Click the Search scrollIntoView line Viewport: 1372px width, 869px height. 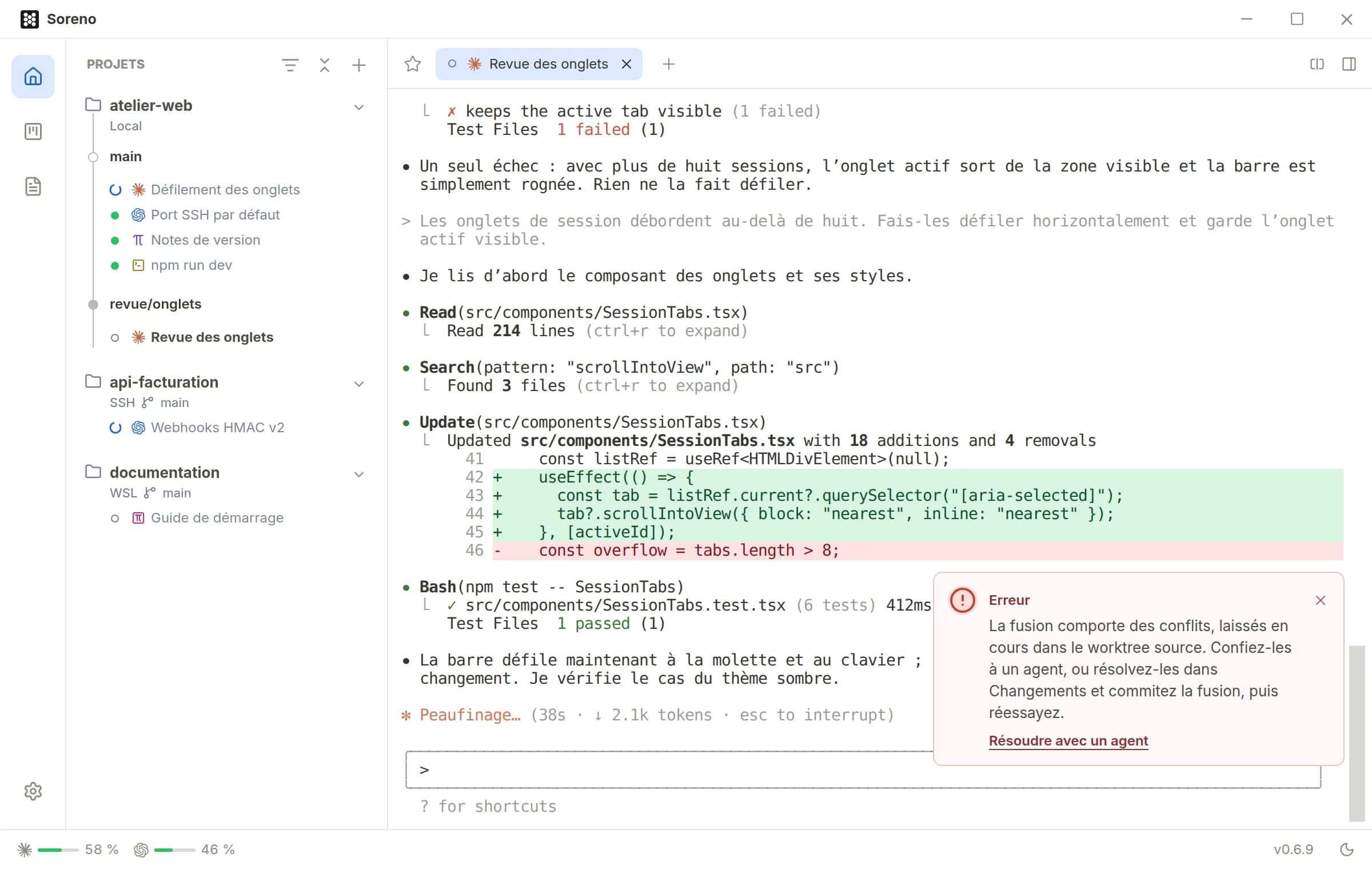tap(629, 368)
